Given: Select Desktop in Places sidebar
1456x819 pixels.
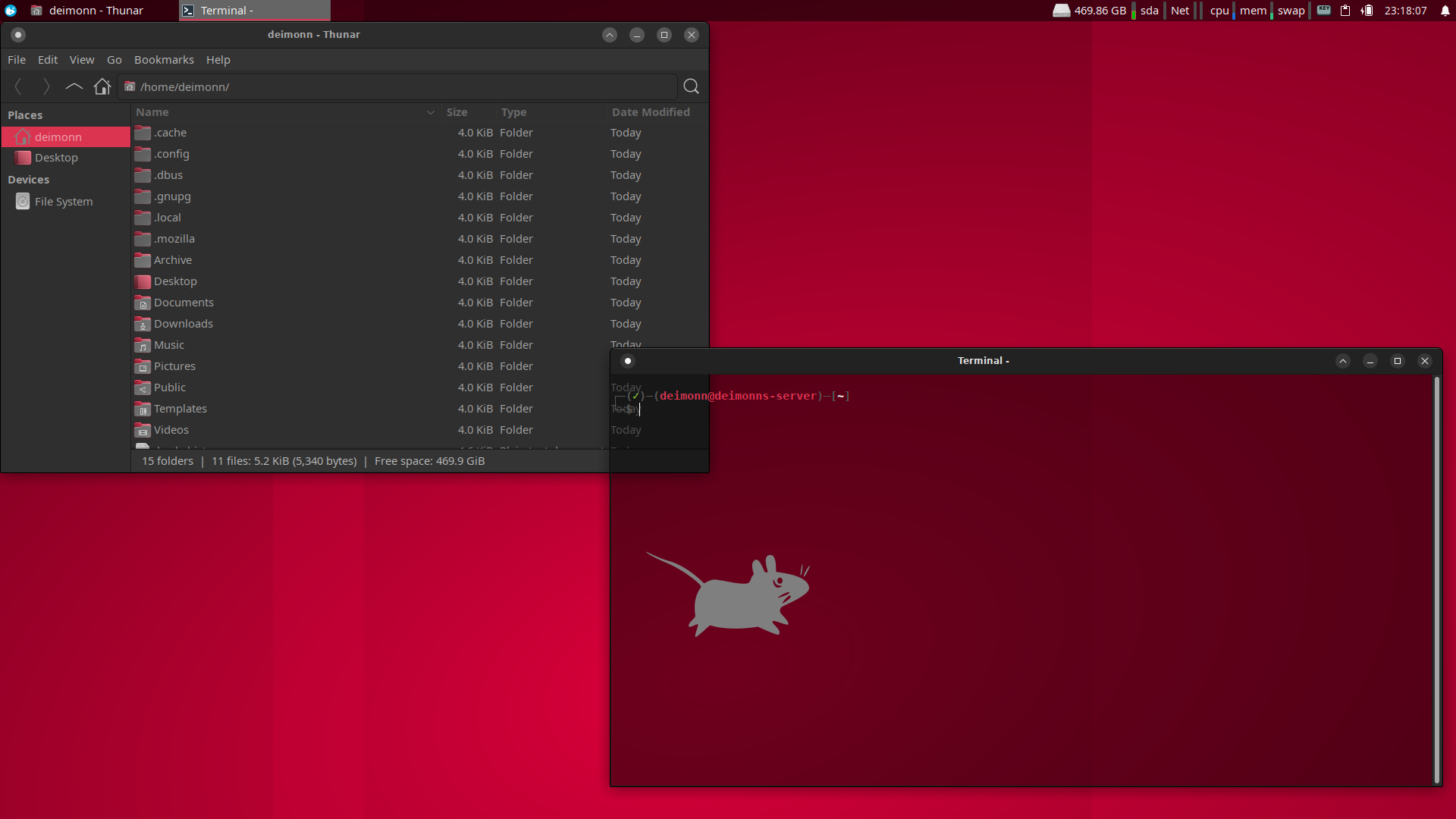Looking at the screenshot, I should pos(56,158).
